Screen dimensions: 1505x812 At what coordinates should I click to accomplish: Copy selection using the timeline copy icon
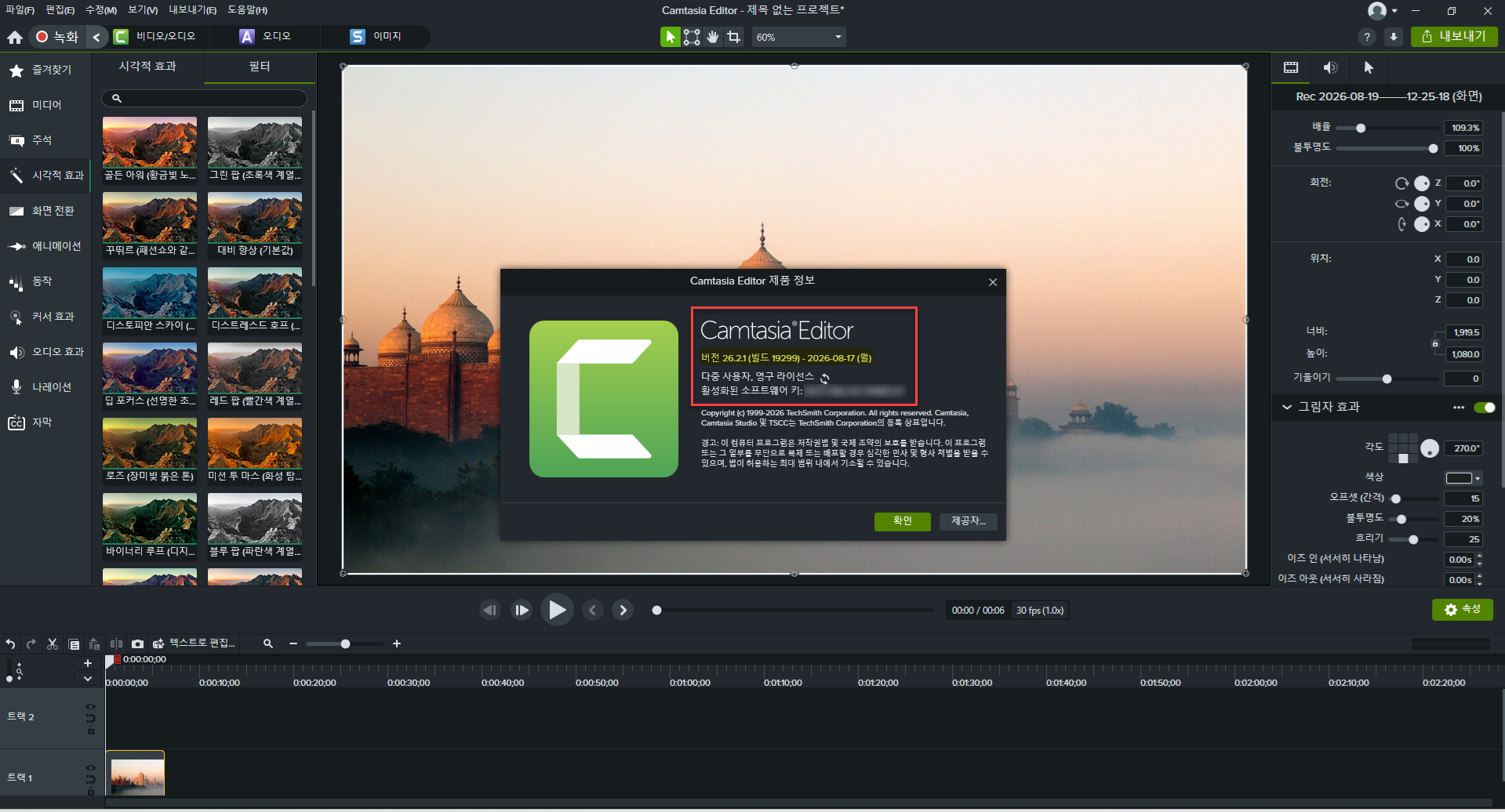click(x=74, y=644)
